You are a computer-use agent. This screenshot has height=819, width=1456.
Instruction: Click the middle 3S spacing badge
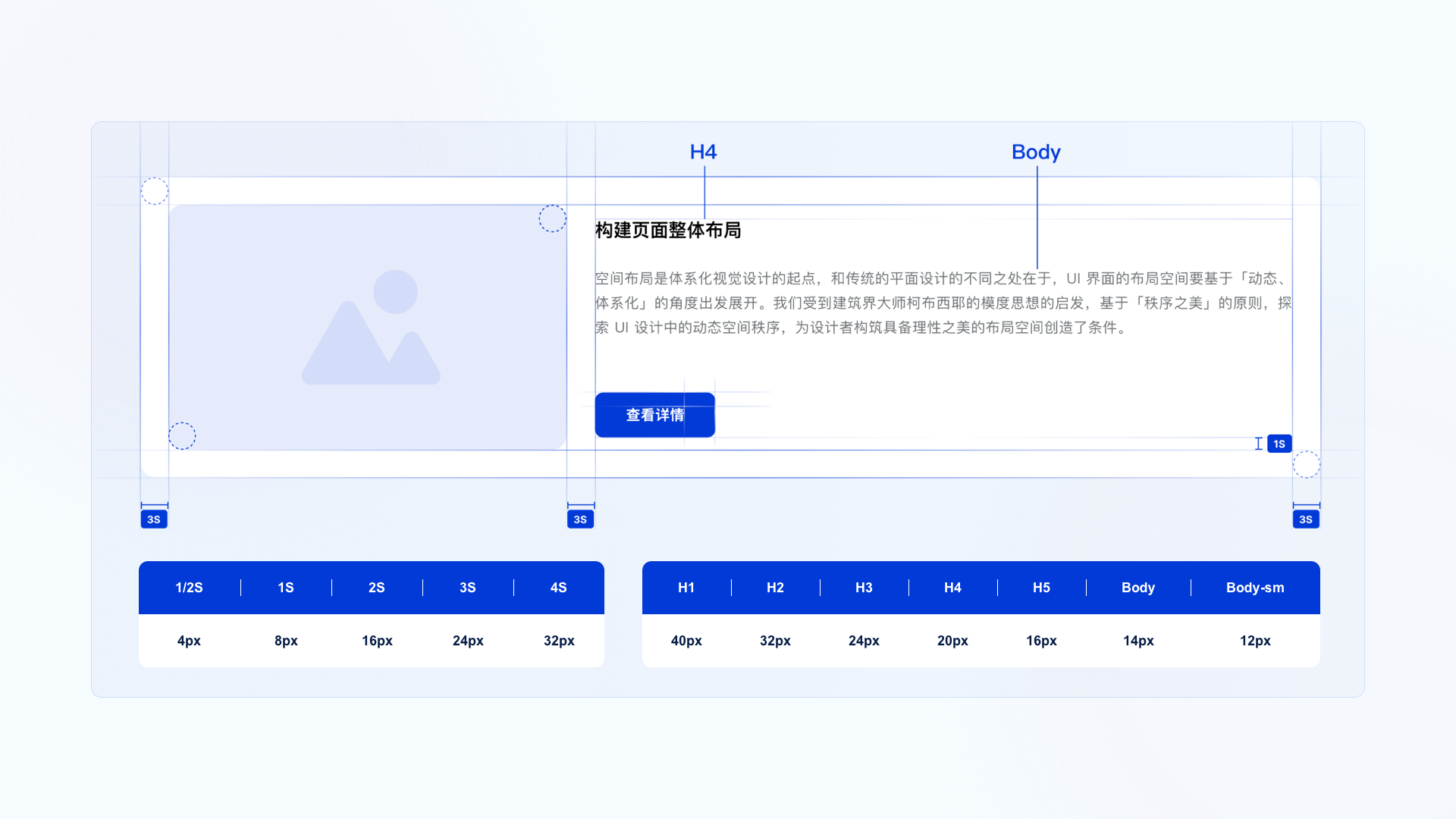[x=580, y=519]
